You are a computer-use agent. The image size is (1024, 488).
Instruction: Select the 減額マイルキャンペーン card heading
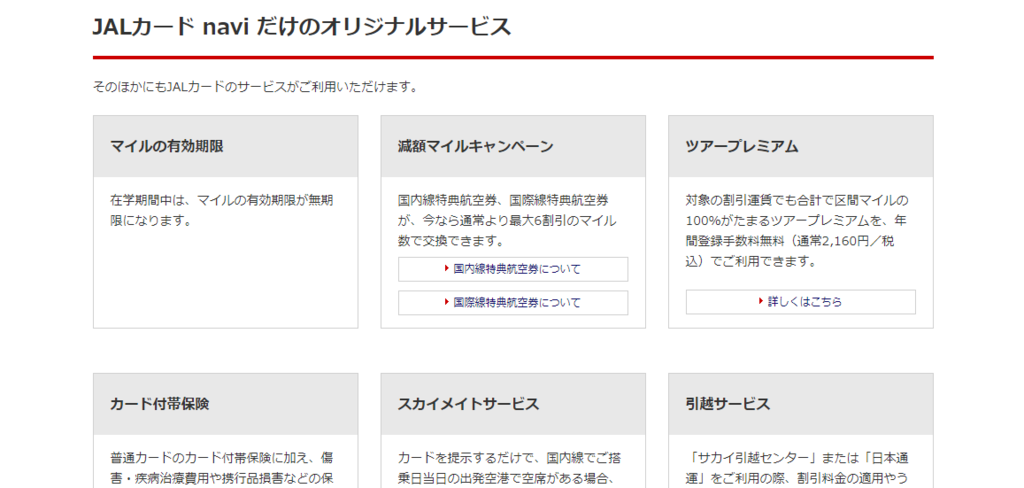coord(475,146)
